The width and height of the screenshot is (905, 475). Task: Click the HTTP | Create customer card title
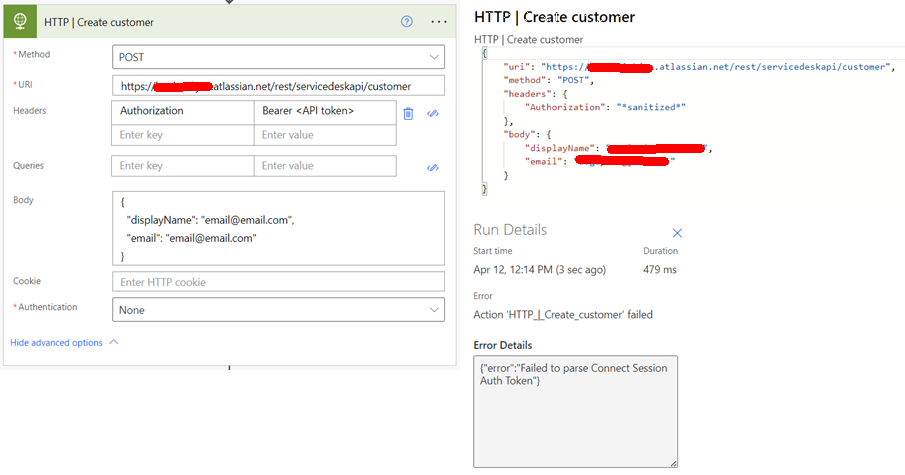pyautogui.click(x=99, y=23)
